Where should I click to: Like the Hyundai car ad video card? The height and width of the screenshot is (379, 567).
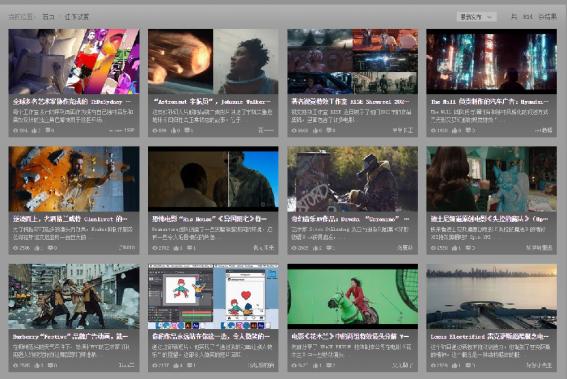click(x=454, y=130)
